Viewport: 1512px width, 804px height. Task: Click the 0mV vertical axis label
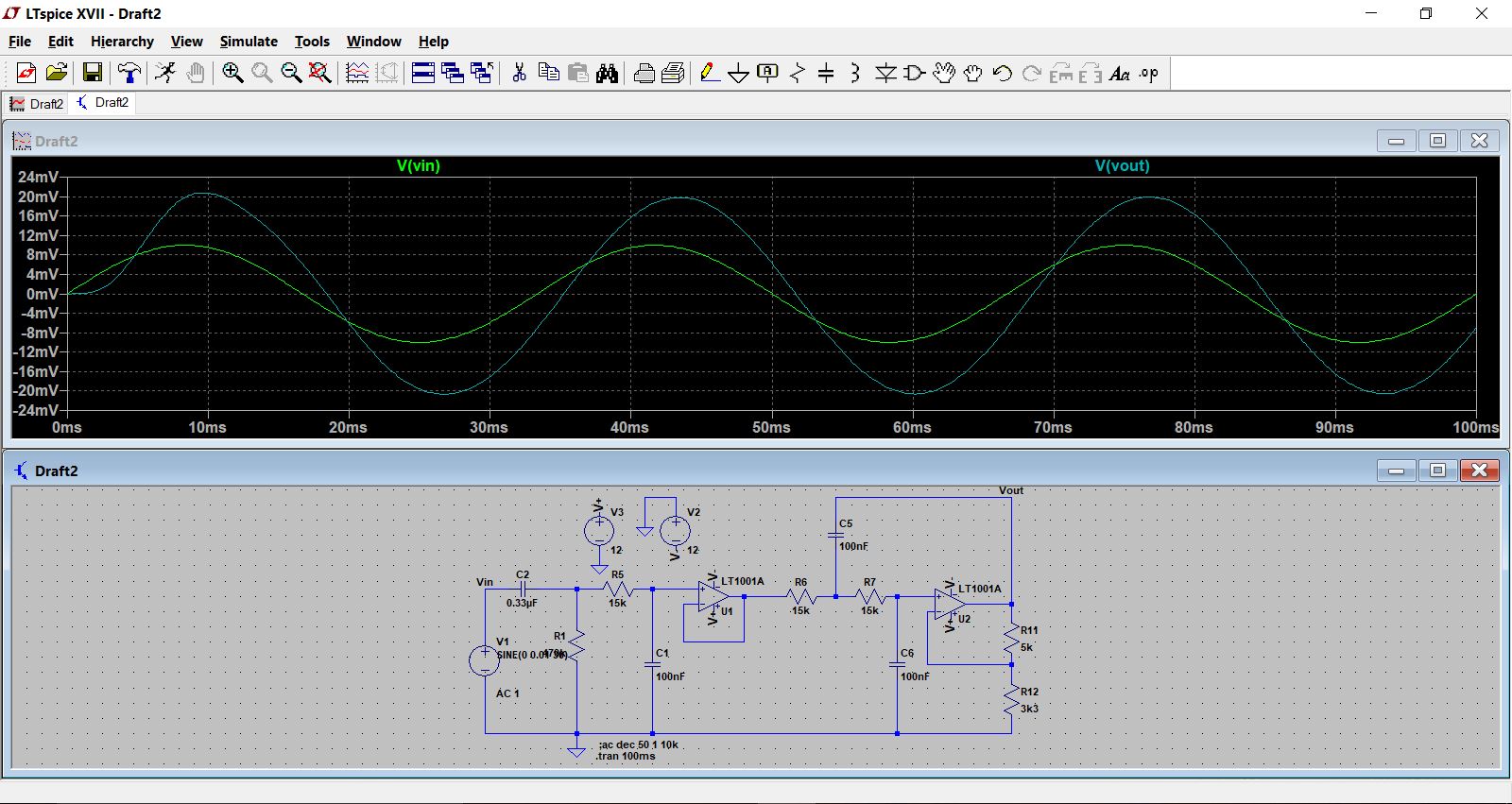pos(42,294)
